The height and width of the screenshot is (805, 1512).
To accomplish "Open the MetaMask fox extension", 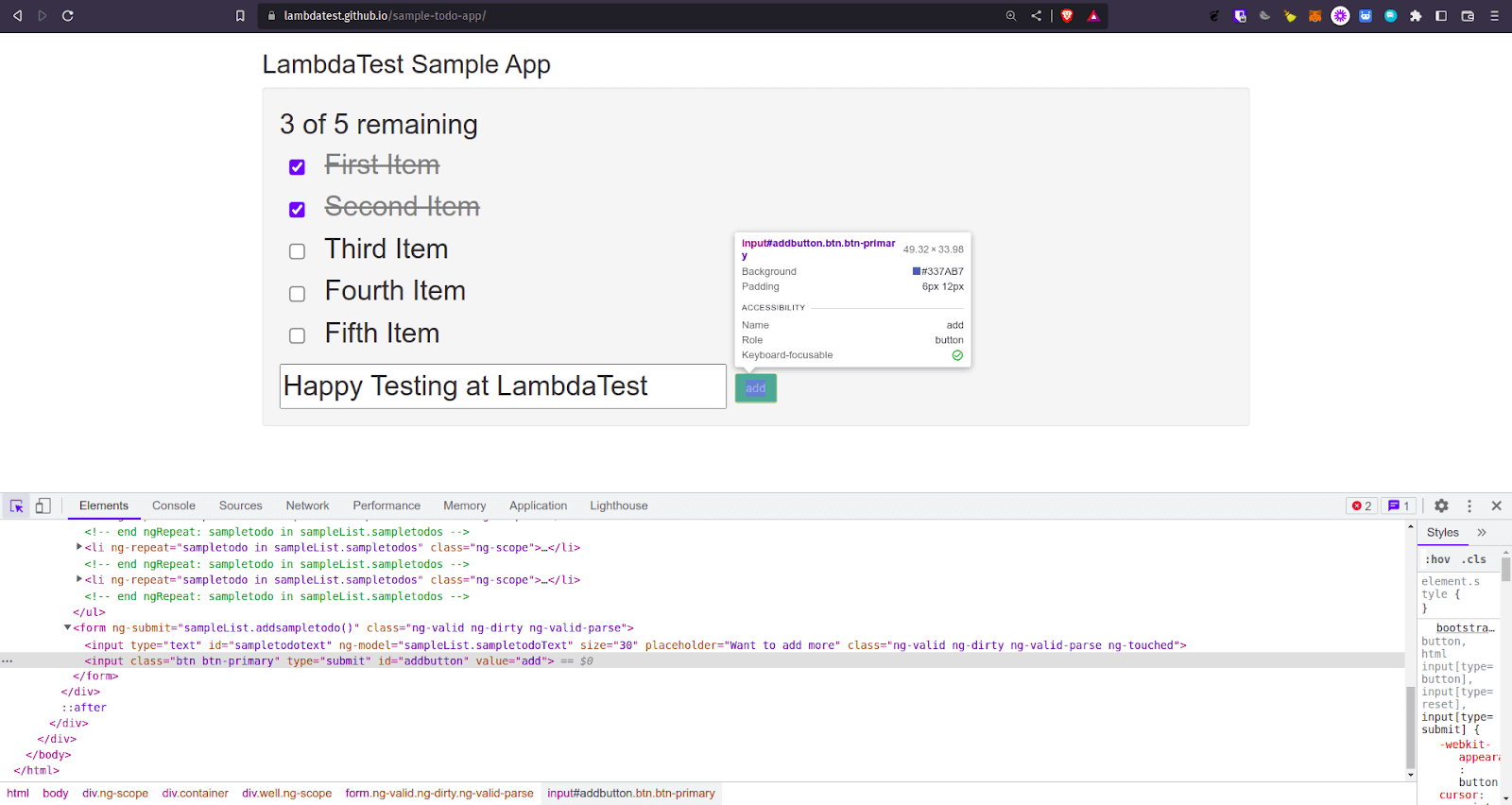I will (1314, 16).
